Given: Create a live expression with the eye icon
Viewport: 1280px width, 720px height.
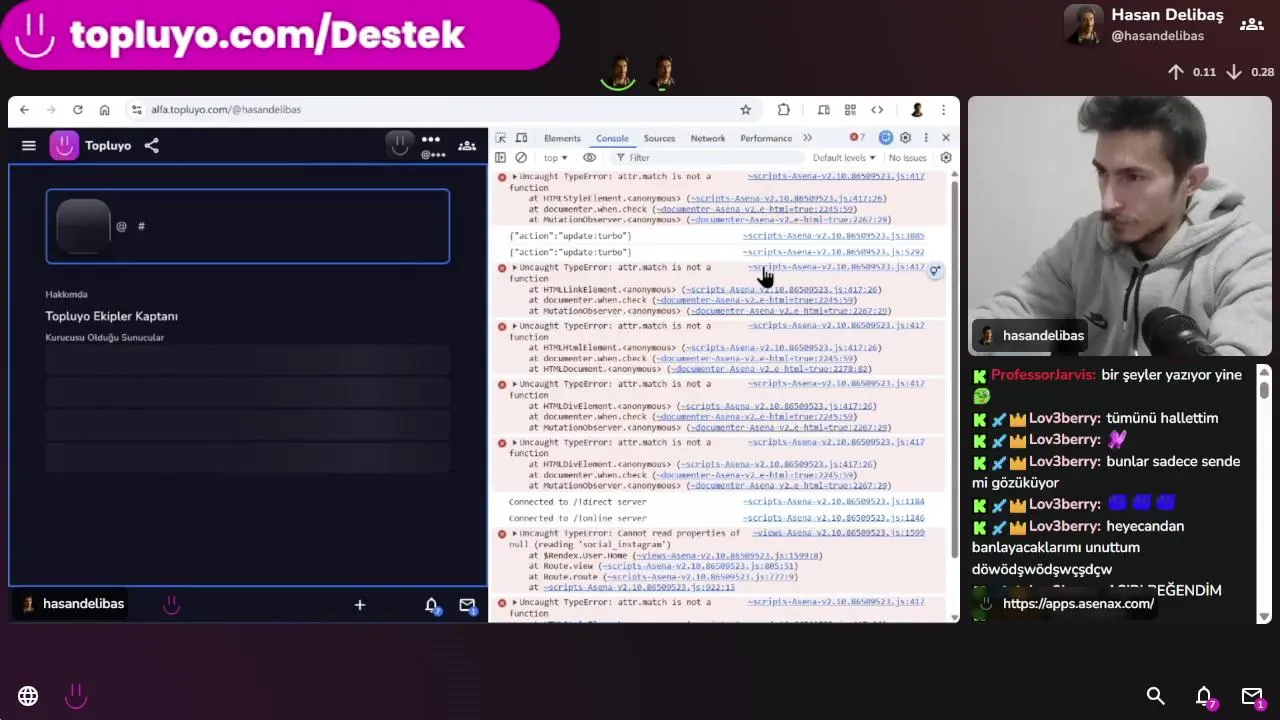Looking at the screenshot, I should click(590, 158).
